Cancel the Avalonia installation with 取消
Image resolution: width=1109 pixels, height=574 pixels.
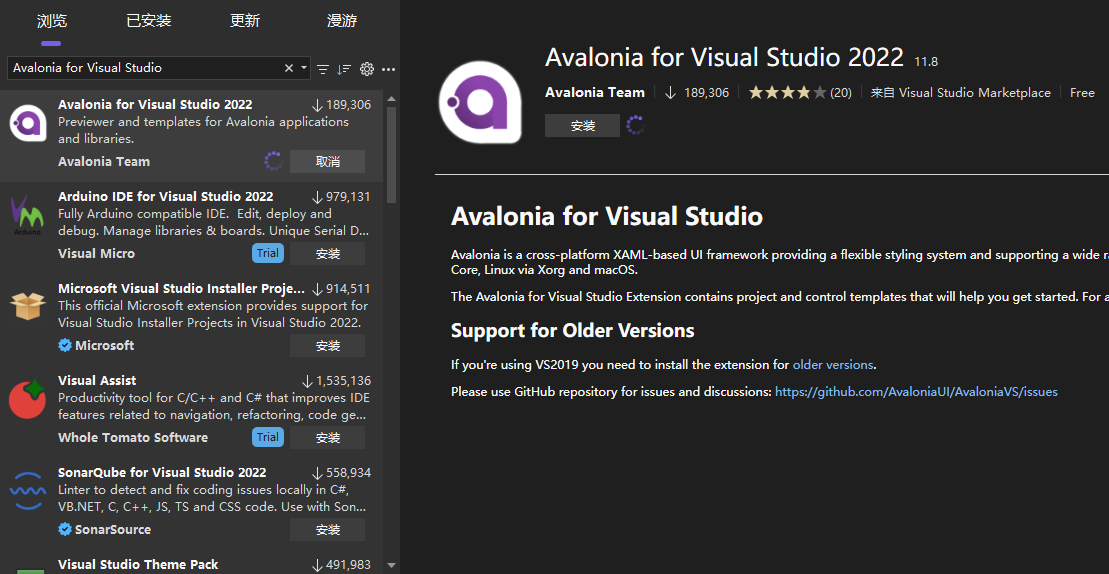pyautogui.click(x=327, y=161)
